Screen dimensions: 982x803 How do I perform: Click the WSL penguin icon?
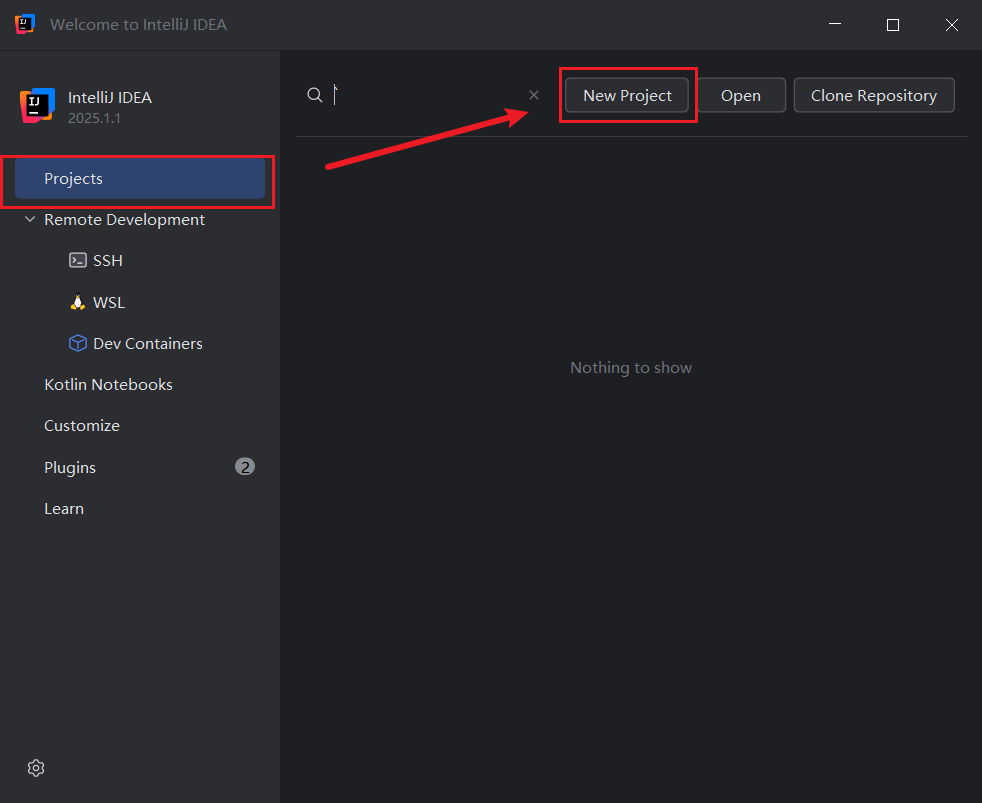pos(78,303)
